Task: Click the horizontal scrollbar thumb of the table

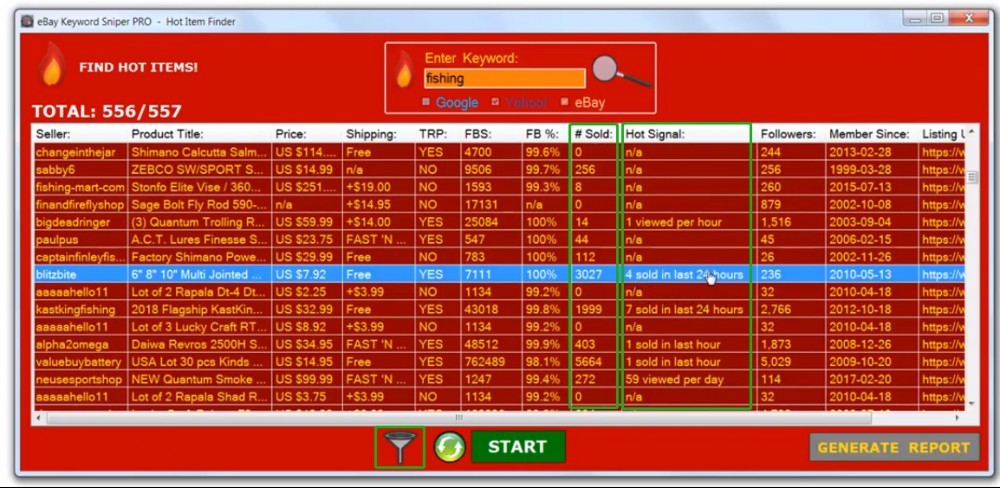Action: [x=459, y=418]
